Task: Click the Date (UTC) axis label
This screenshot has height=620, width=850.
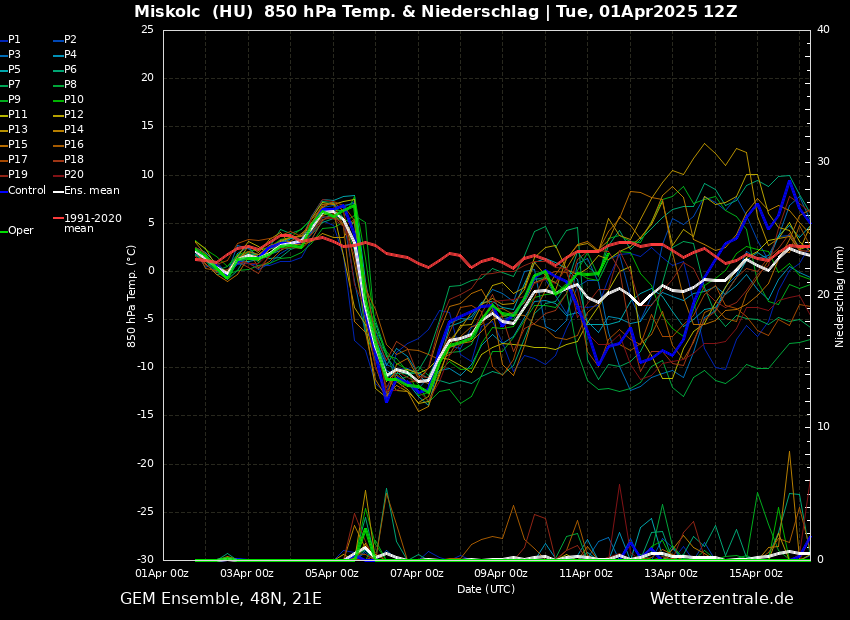Action: (486, 589)
